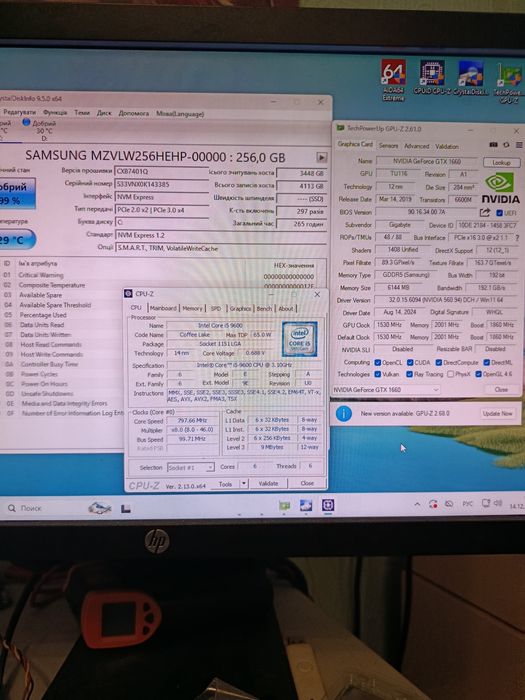Click the CPU-Z Validate button
Image resolution: width=525 pixels, height=700 pixels.
tap(268, 483)
